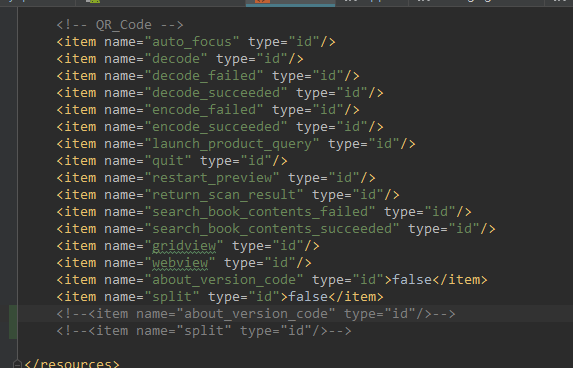Click the encode_failed name value
The height and width of the screenshot is (368, 573).
(204, 110)
